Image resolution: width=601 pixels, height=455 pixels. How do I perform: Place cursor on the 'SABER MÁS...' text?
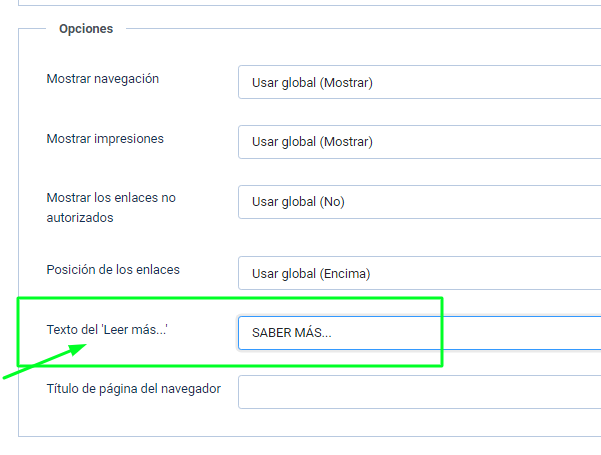pyautogui.click(x=291, y=333)
